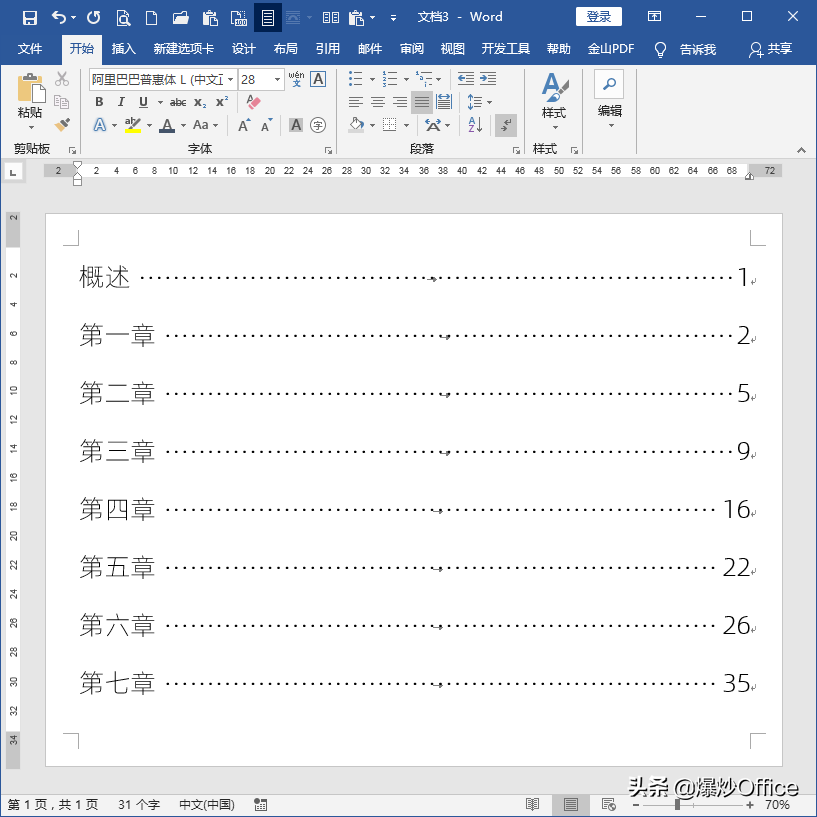The width and height of the screenshot is (817, 817).
Task: Expand the borders dropdown arrow
Action: click(x=406, y=125)
